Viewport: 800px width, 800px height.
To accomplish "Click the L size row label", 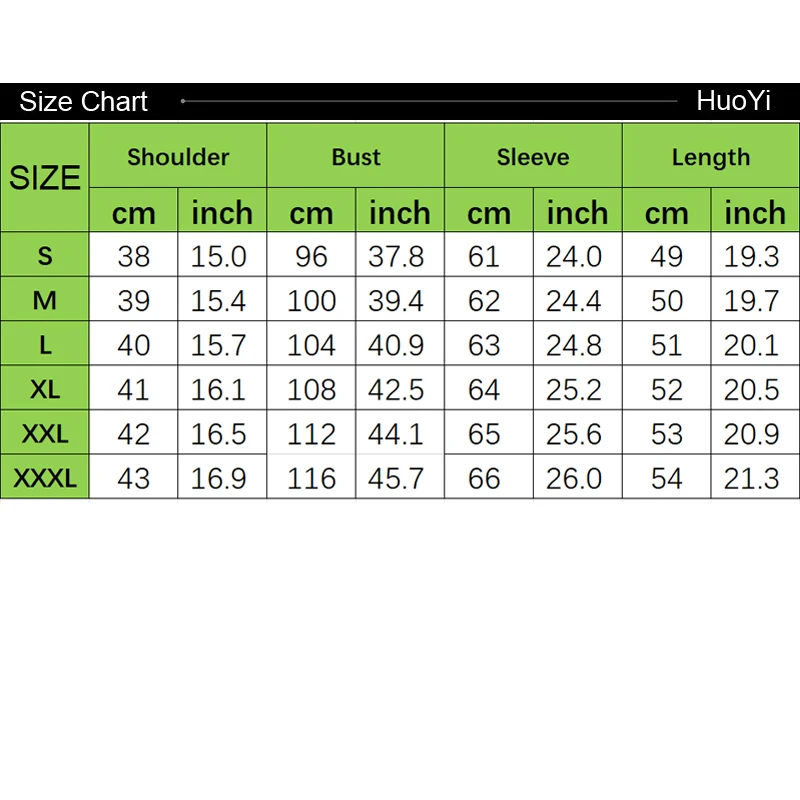I will 45,345.
